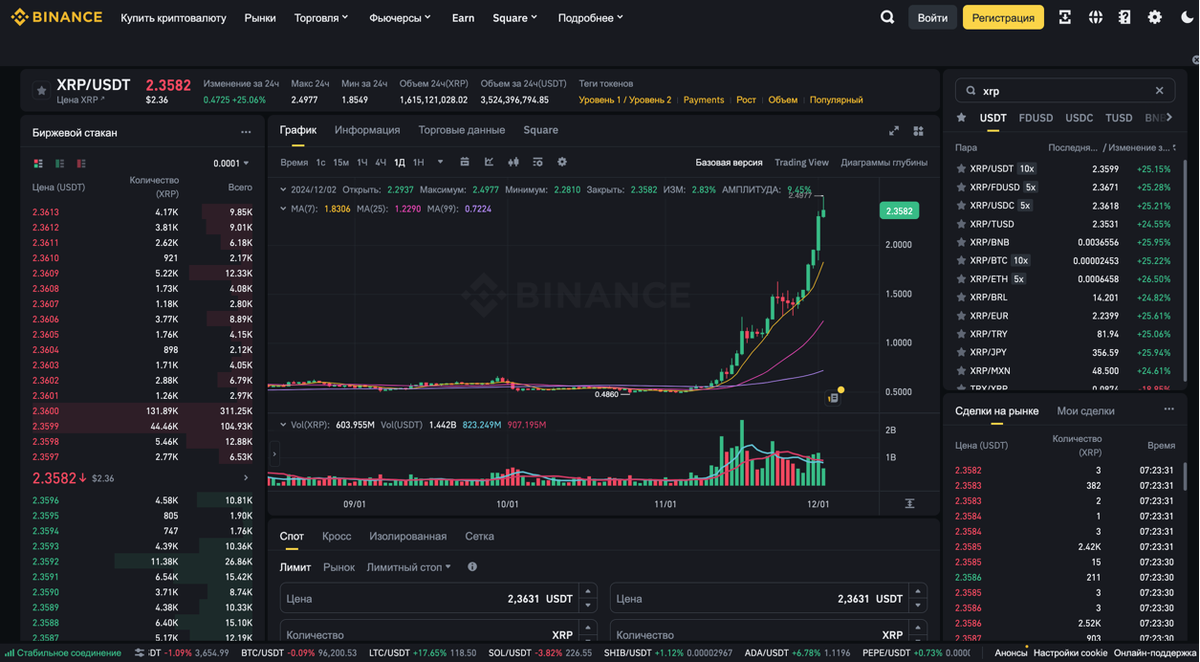1200x662 pixels.
Task: Open the order book three-dot options menu
Action: [x=245, y=132]
